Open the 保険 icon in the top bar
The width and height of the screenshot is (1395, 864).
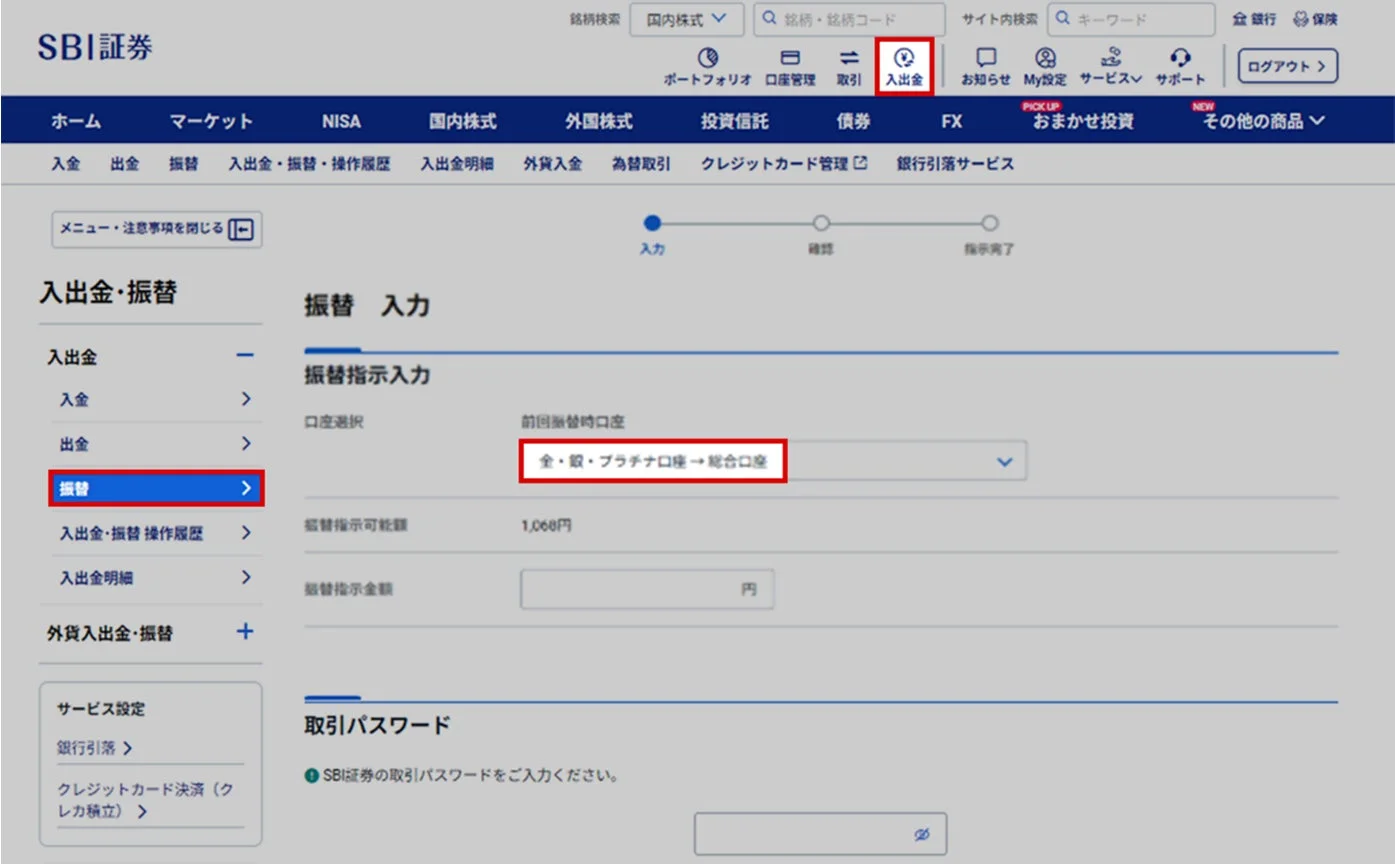pyautogui.click(x=1316, y=18)
